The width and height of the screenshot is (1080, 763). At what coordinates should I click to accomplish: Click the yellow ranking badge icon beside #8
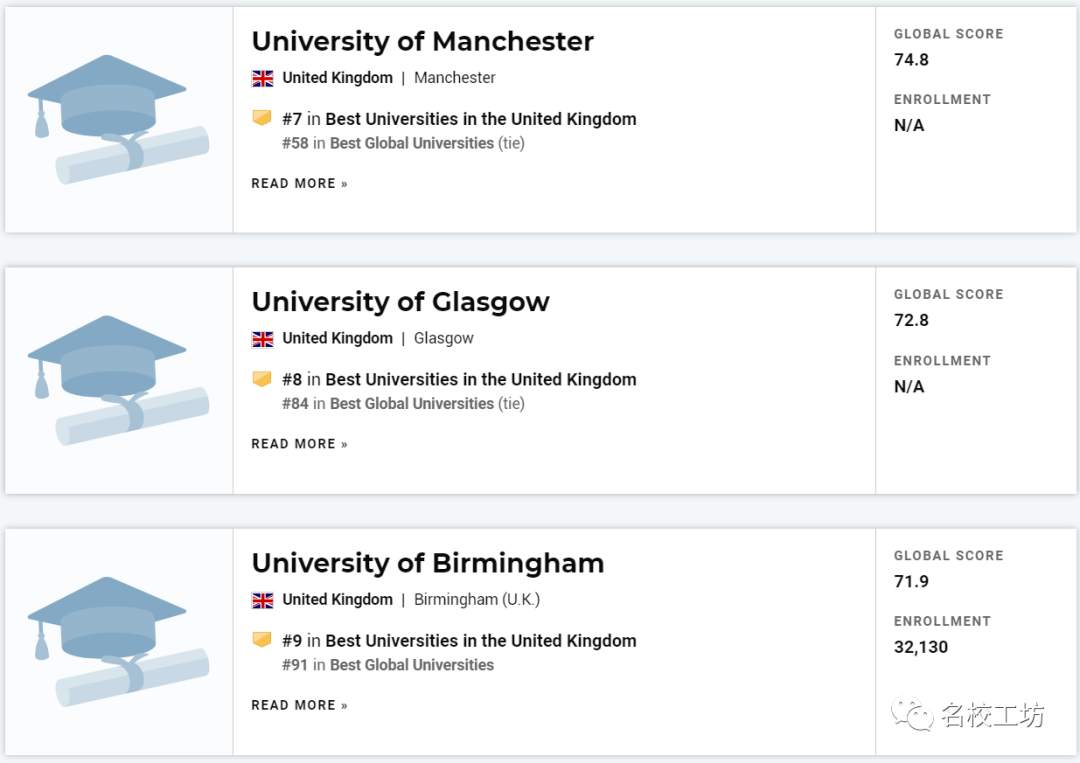click(262, 379)
